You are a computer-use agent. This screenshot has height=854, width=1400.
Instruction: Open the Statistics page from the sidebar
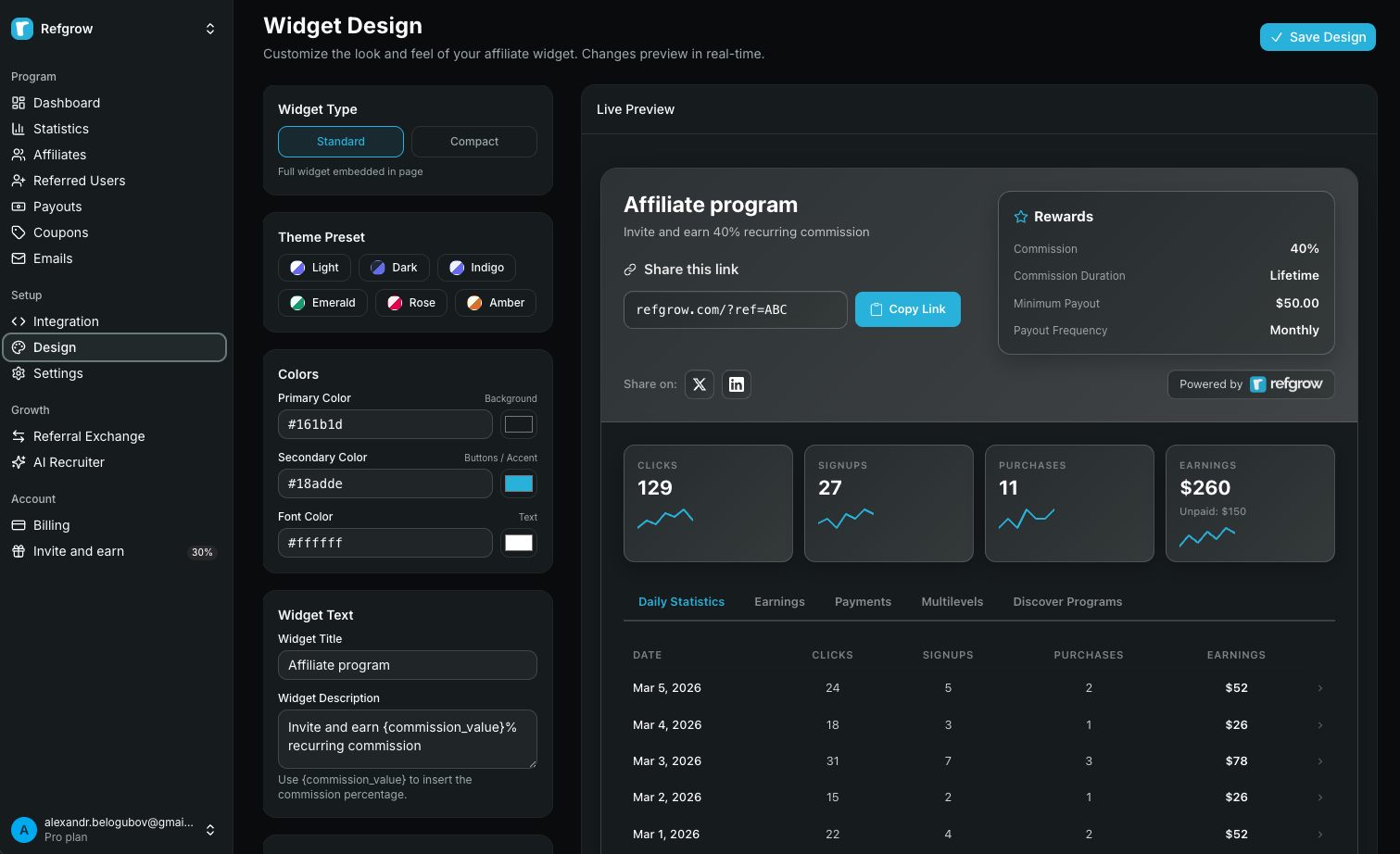tap(61, 129)
